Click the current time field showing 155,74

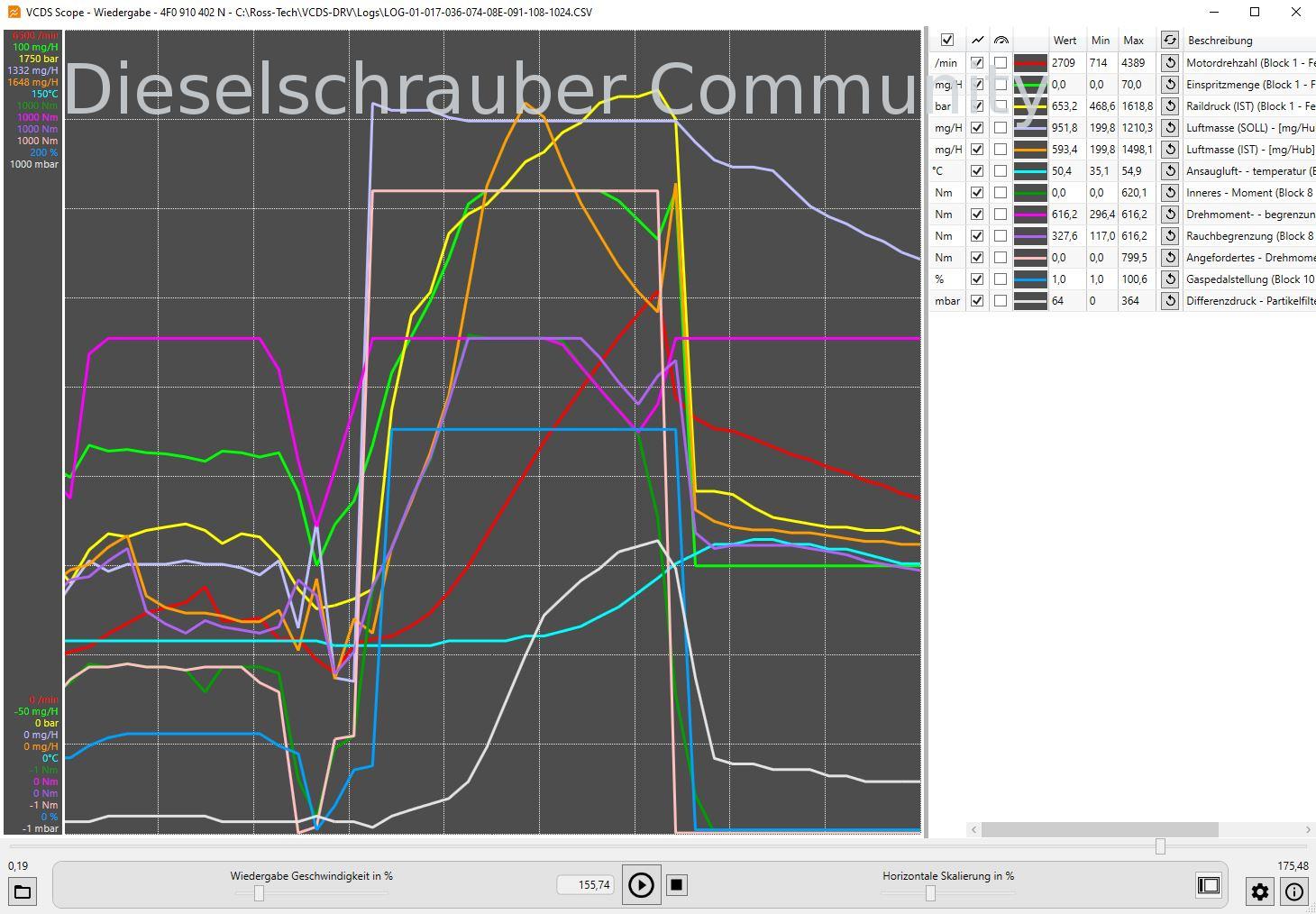tap(585, 885)
